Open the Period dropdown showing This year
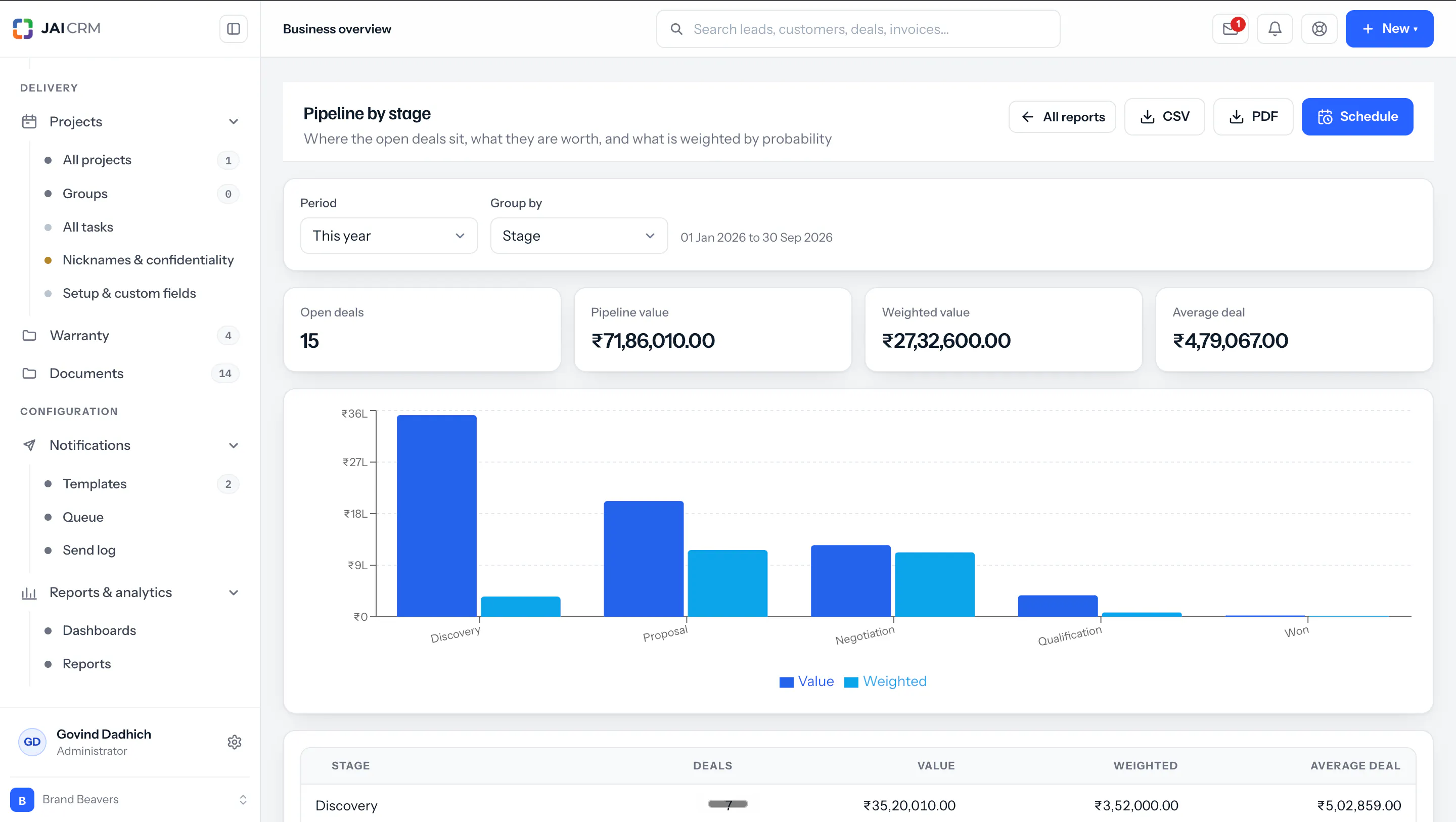This screenshot has height=822, width=1456. (389, 236)
